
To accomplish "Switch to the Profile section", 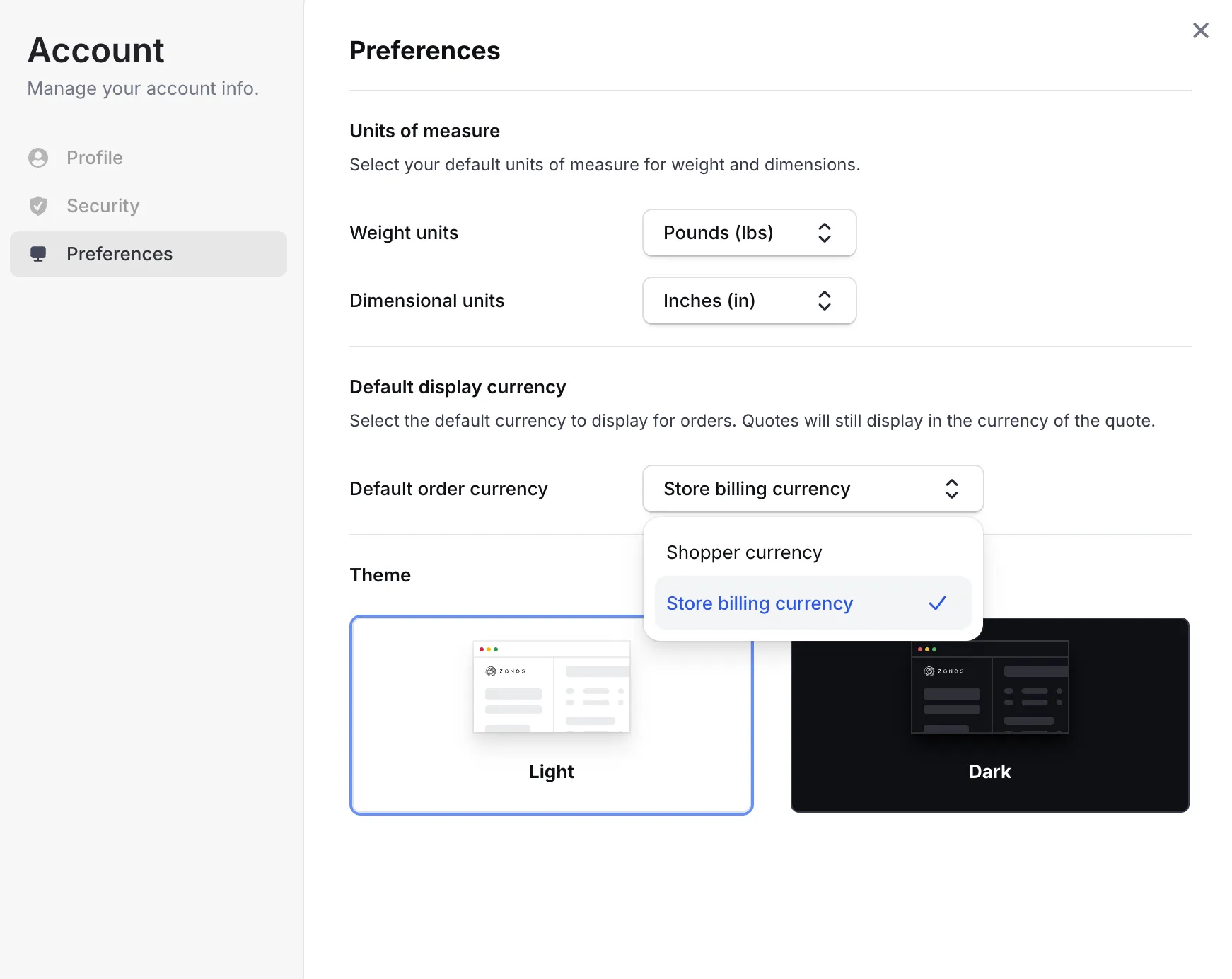I will 93,157.
